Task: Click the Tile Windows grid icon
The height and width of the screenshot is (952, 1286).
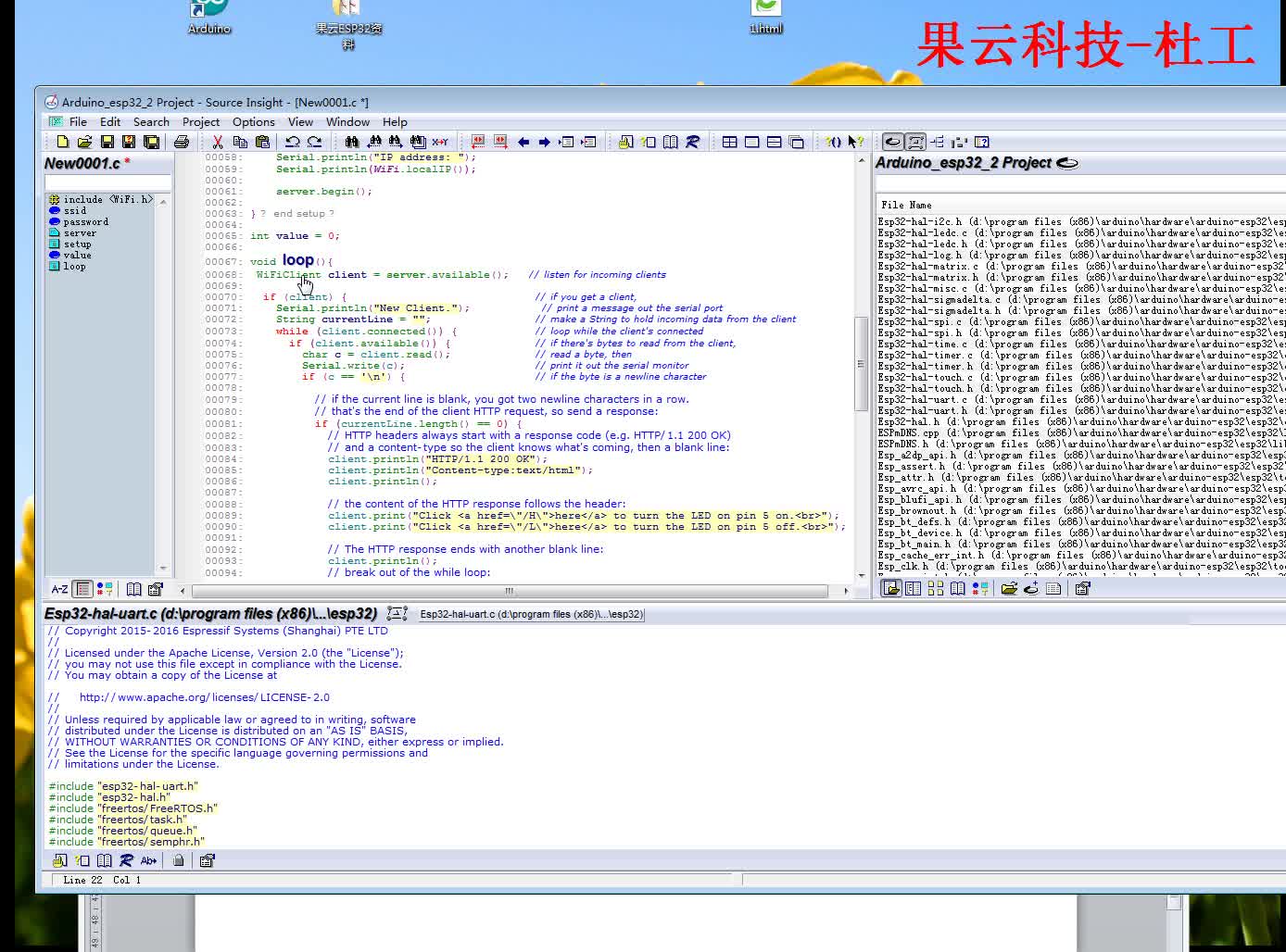Action: click(729, 142)
